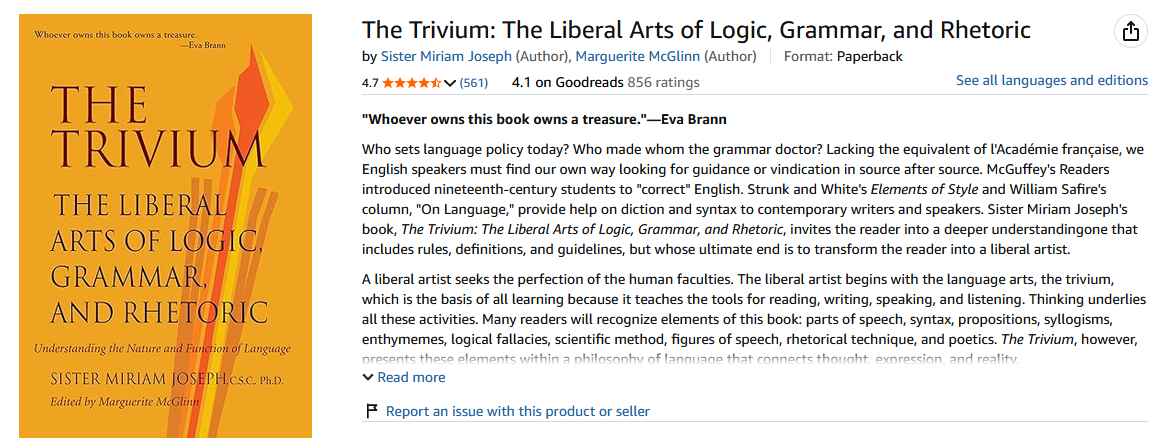The width and height of the screenshot is (1165, 438).
Task: Click the 4.7 average rating number
Action: [370, 83]
